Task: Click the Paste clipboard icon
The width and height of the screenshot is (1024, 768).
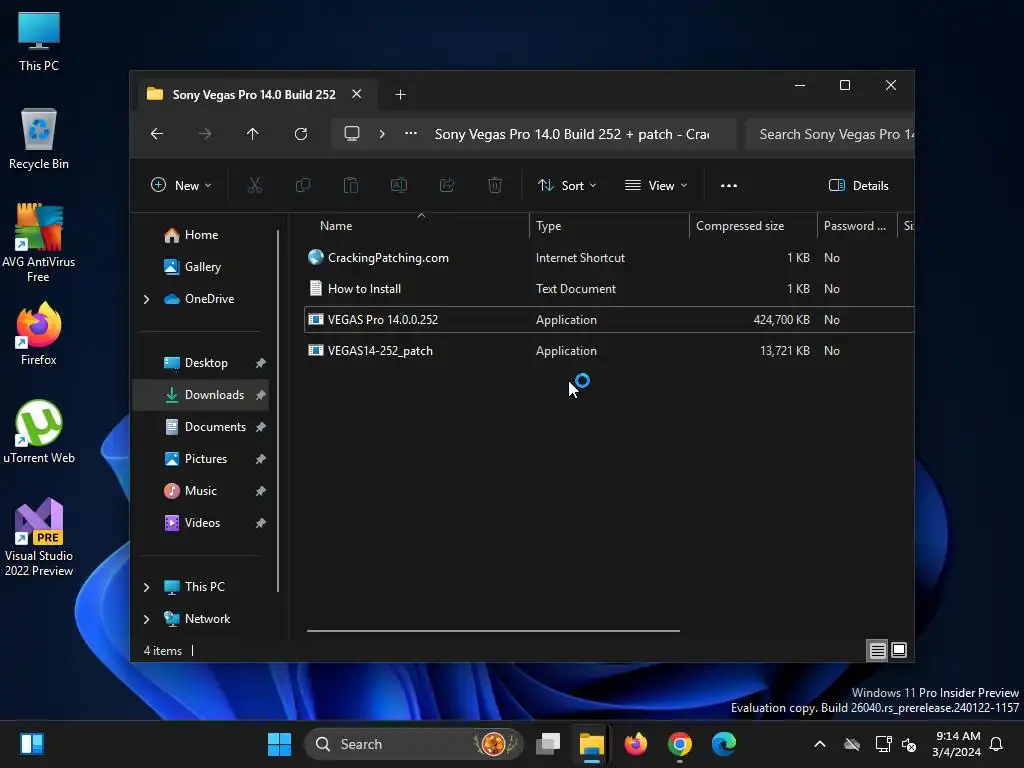Action: (x=351, y=185)
